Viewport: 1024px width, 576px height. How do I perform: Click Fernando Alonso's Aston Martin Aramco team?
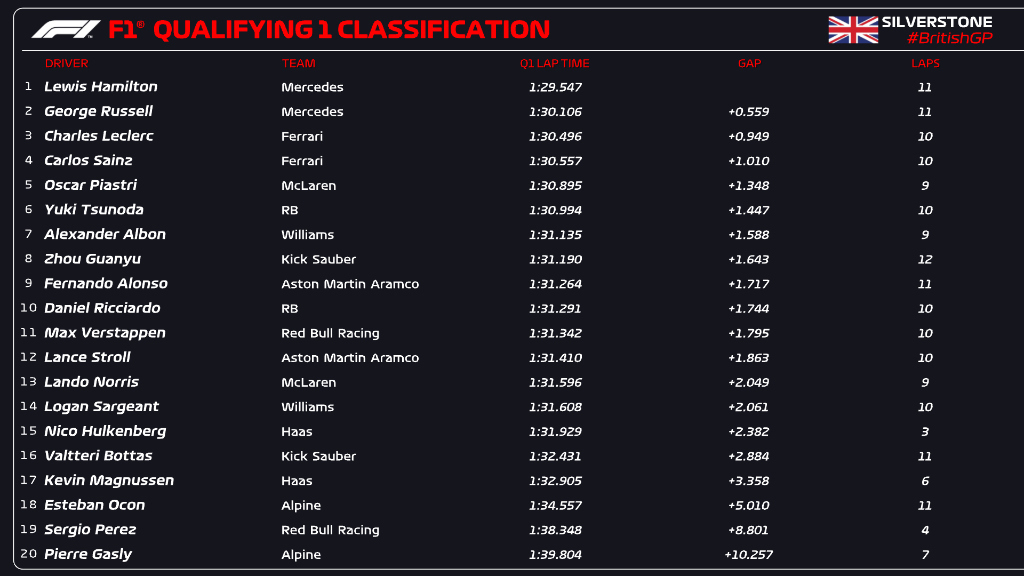(x=350, y=284)
